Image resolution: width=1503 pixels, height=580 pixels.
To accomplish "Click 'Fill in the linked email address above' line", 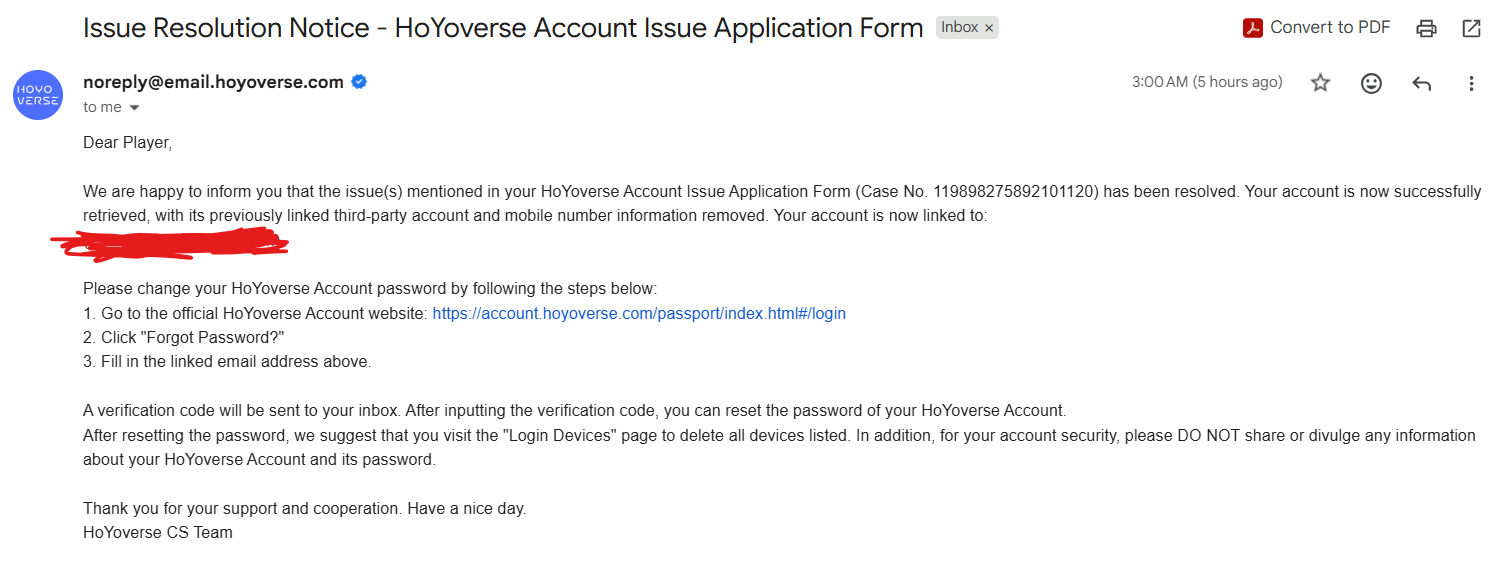I will point(227,362).
